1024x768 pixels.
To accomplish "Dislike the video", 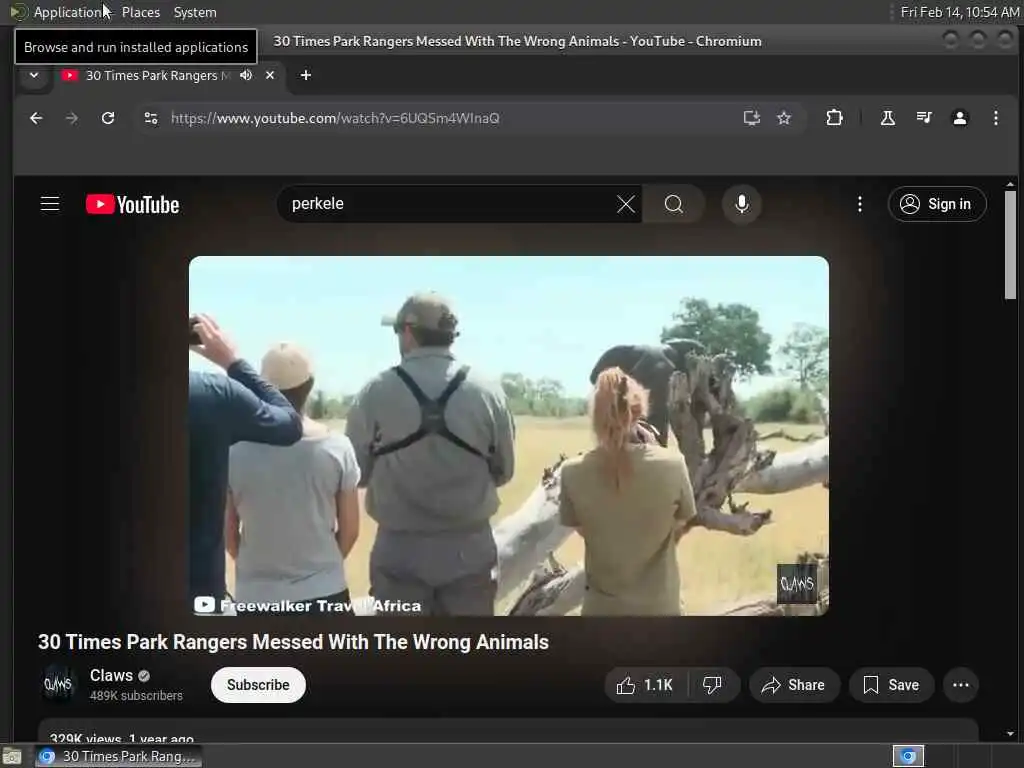I will coord(712,685).
